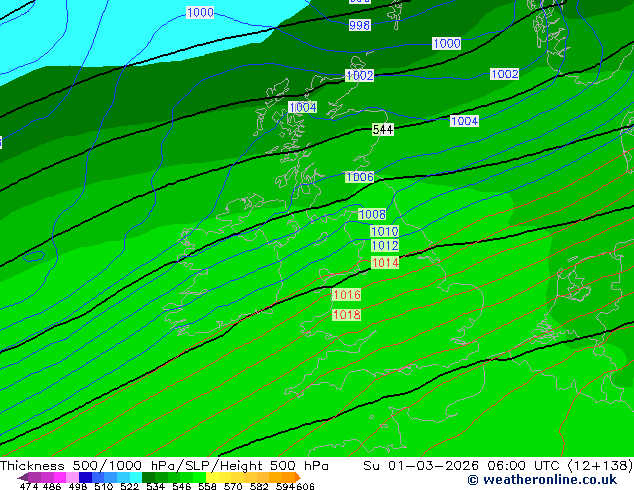Pick the darkest green legend swatch above 534
This screenshot has width=634, height=490.
click(148, 477)
